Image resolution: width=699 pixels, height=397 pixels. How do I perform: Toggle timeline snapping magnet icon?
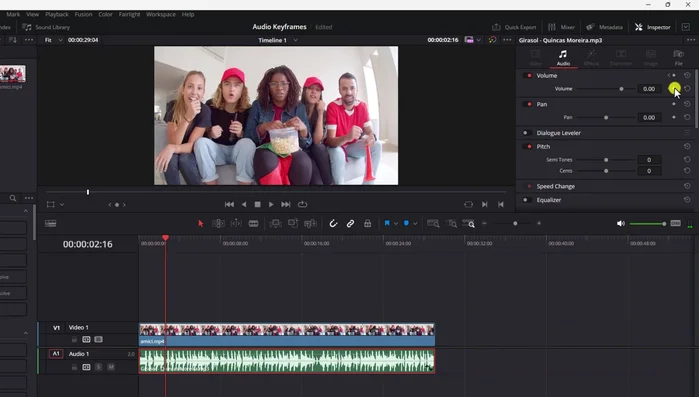333,224
